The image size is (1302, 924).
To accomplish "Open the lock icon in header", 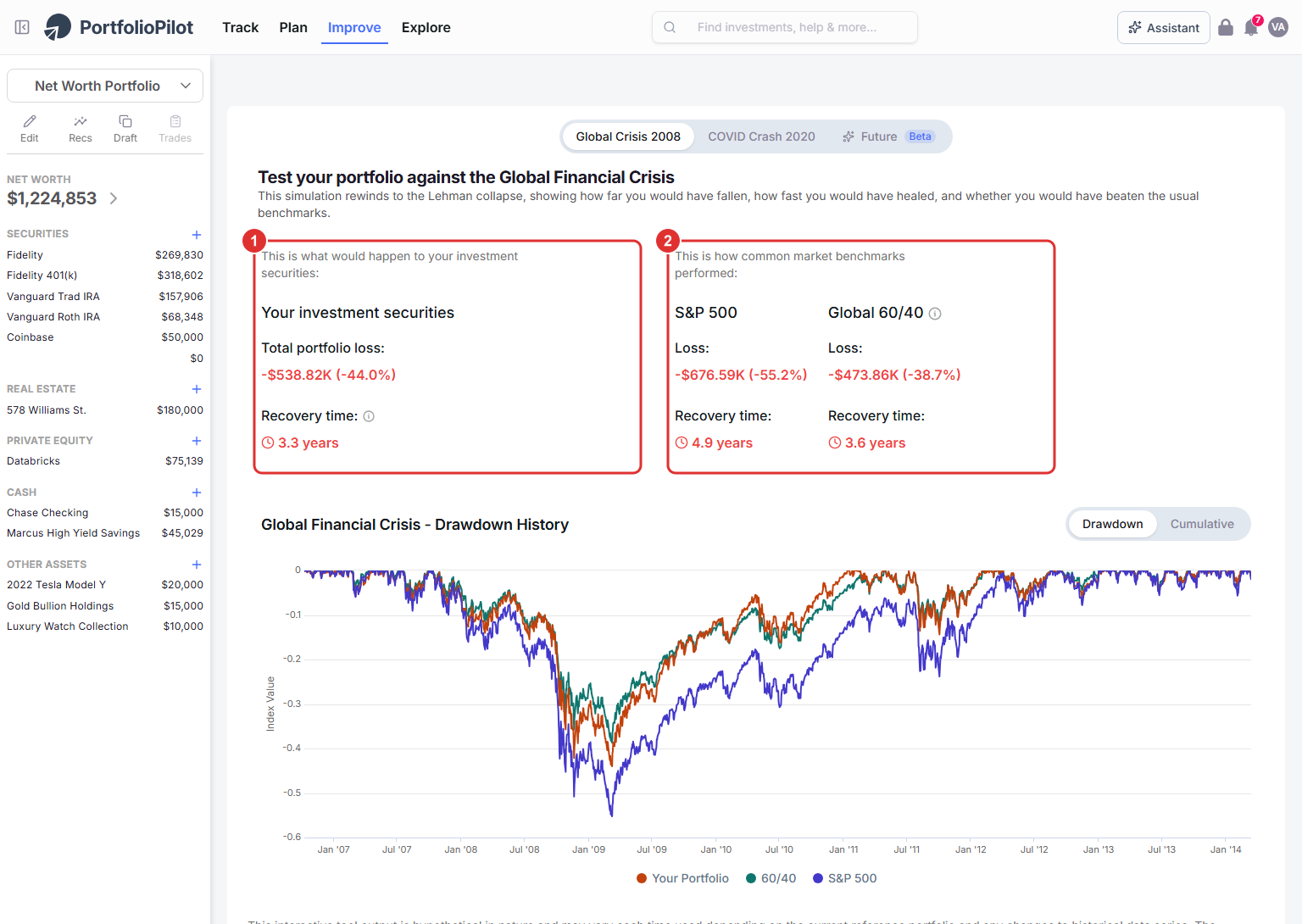I will tap(1226, 27).
